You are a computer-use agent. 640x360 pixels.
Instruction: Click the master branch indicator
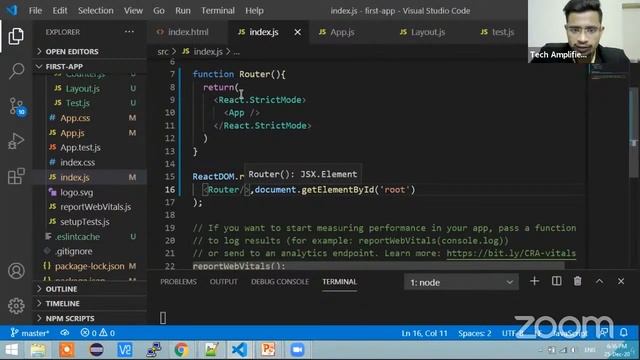29,333
